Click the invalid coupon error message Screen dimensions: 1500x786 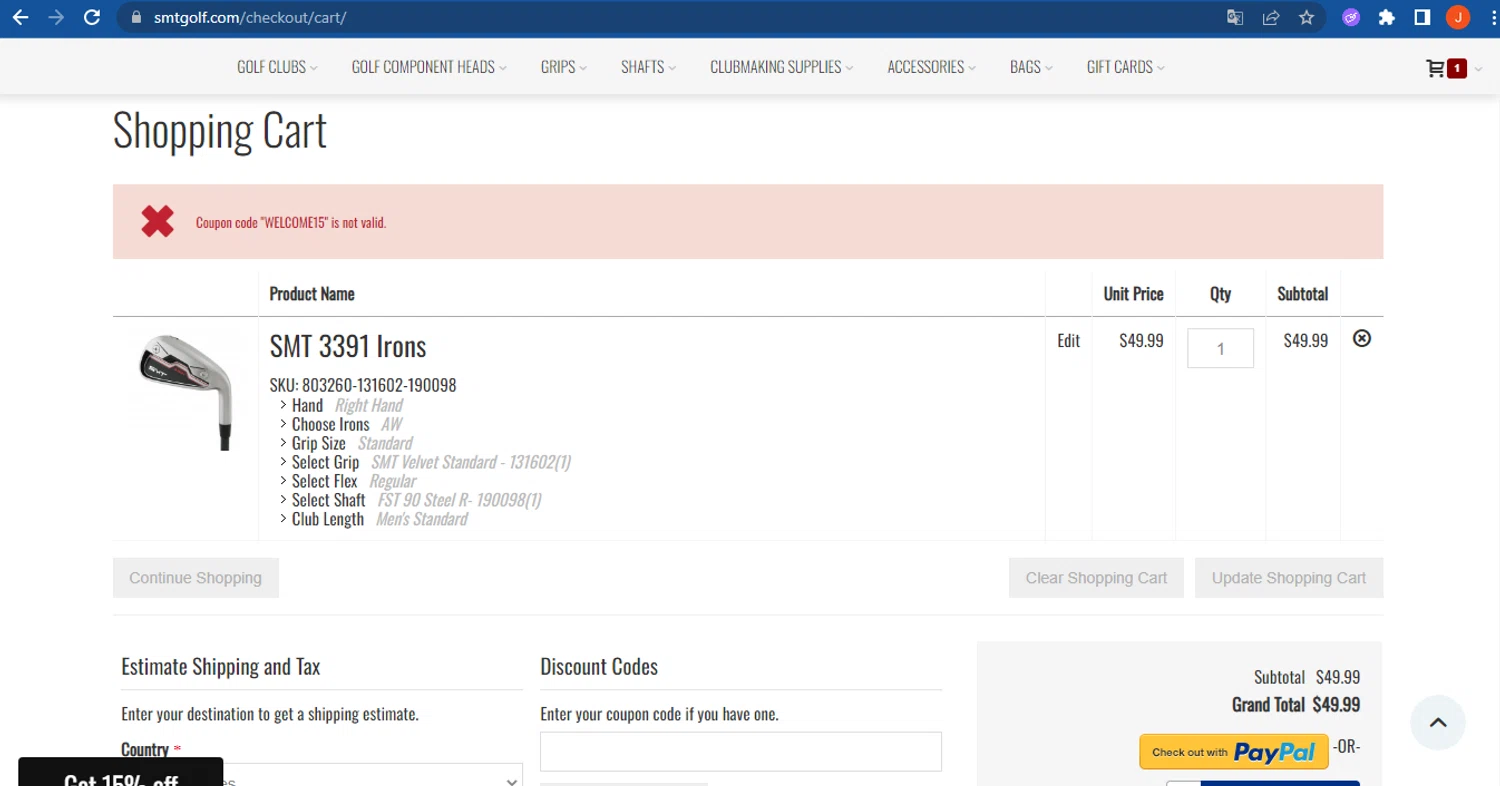(291, 222)
